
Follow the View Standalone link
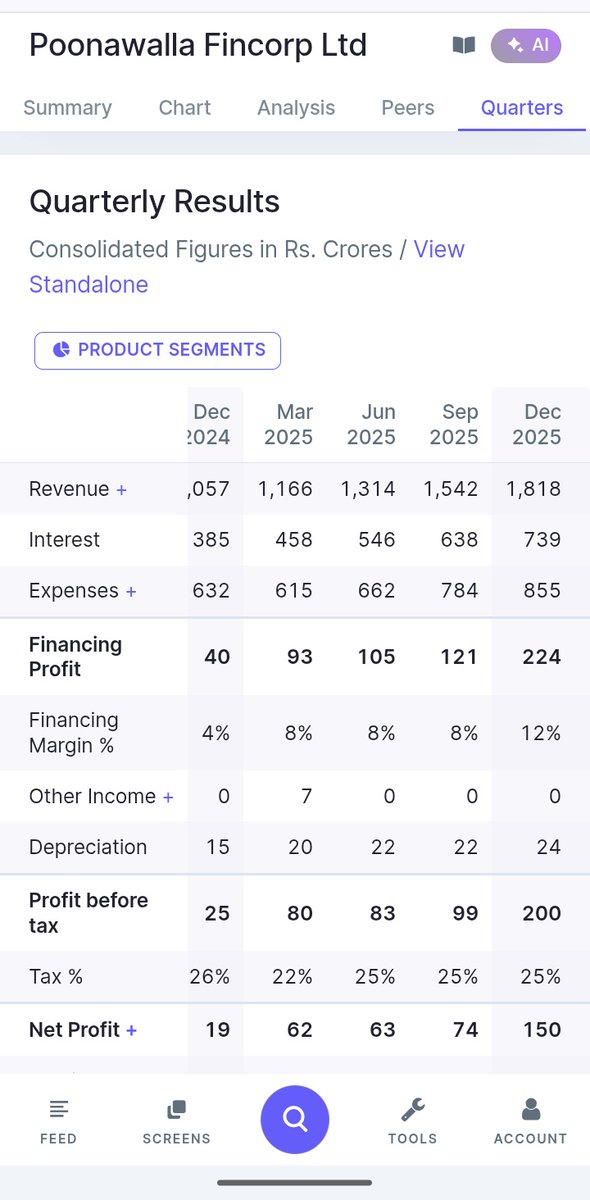tap(247, 267)
